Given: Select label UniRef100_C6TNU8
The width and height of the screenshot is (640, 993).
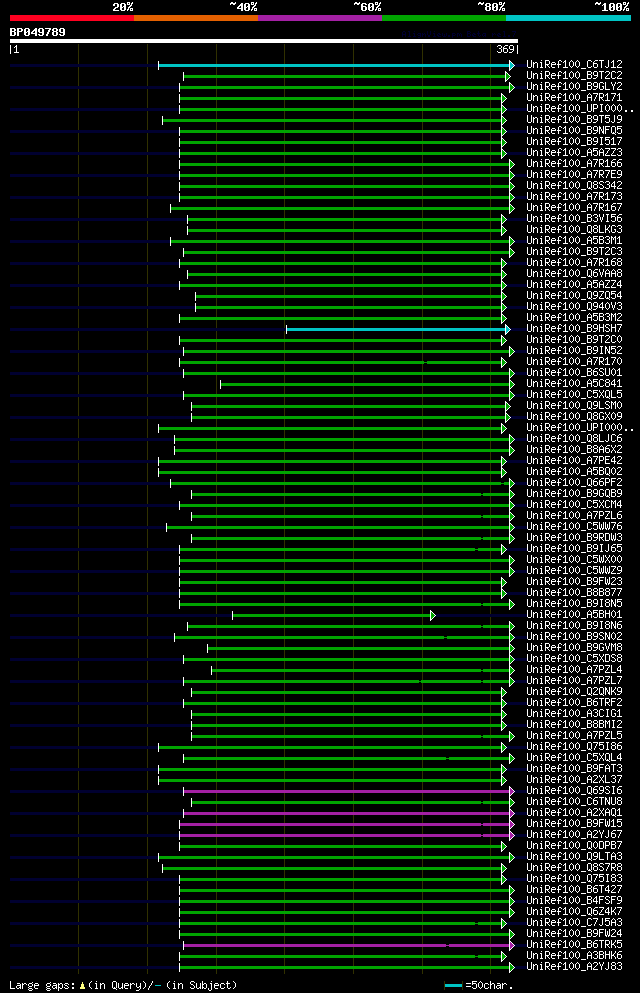Looking at the screenshot, I should 574,802.
